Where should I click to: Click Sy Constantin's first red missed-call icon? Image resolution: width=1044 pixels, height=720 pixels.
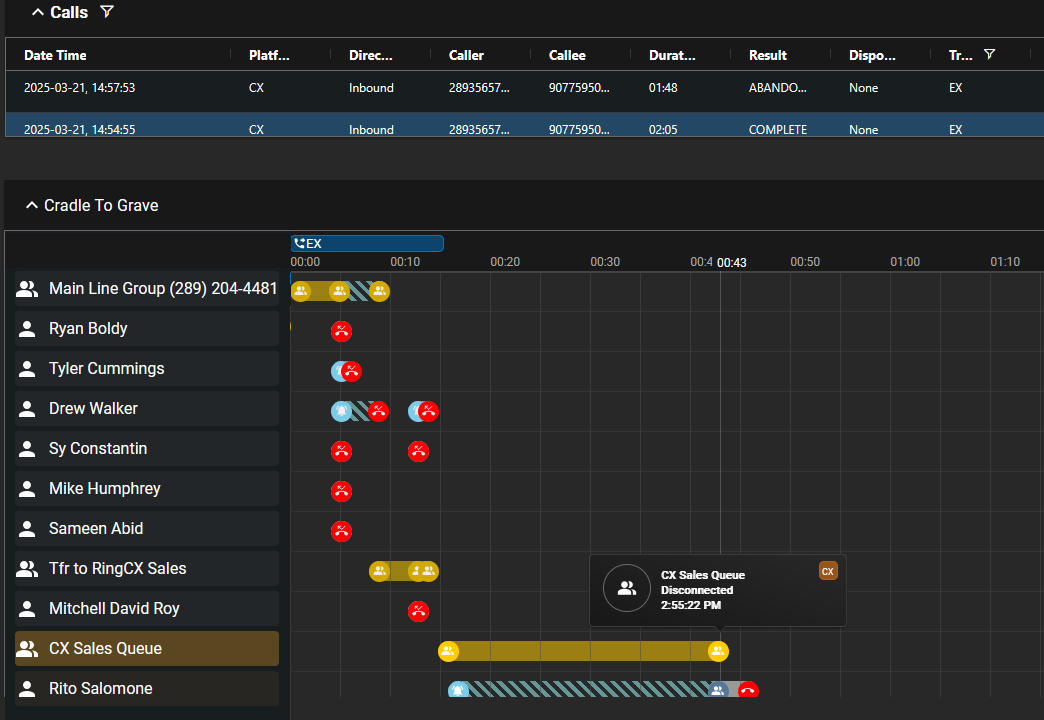342,451
